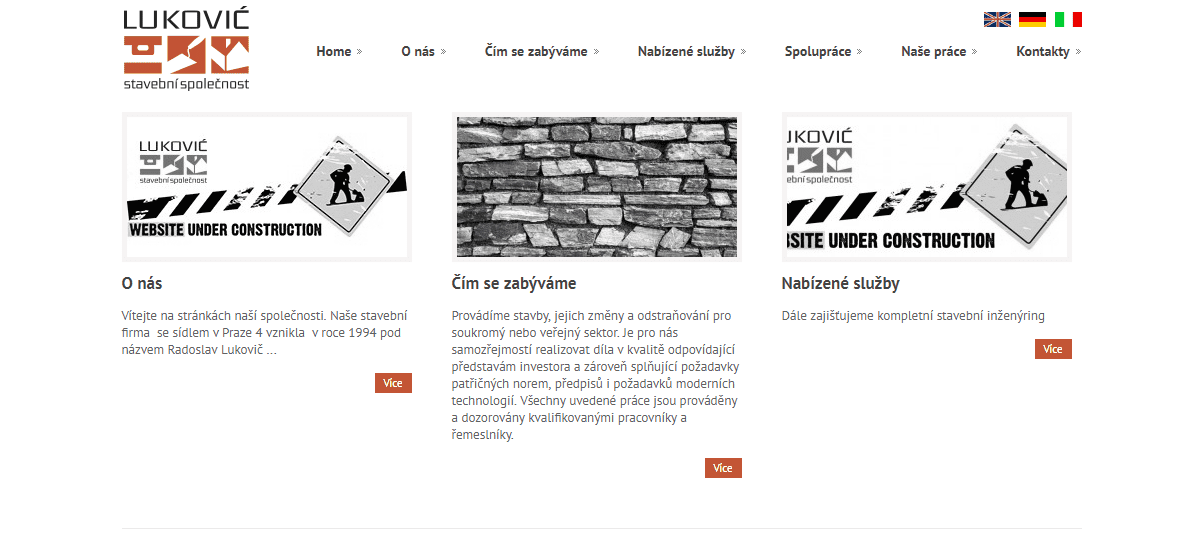Open the Home menu item

pyautogui.click(x=334, y=52)
